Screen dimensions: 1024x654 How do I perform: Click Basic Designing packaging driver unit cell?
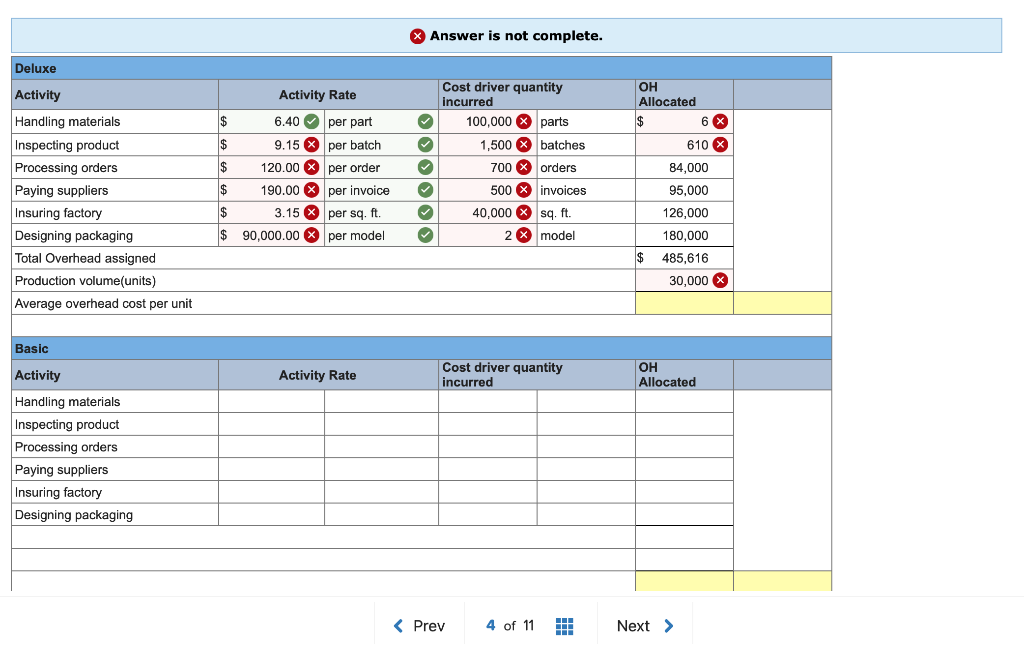[586, 514]
